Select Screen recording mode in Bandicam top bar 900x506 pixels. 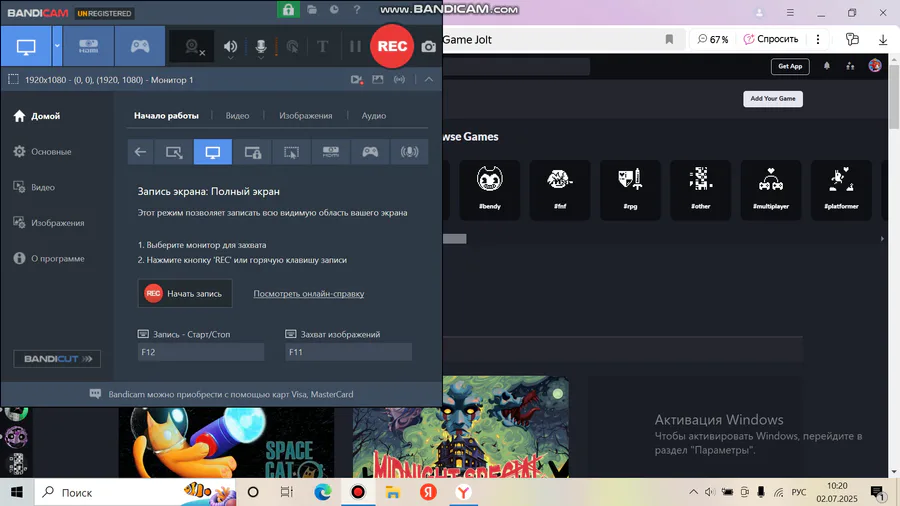coord(26,46)
